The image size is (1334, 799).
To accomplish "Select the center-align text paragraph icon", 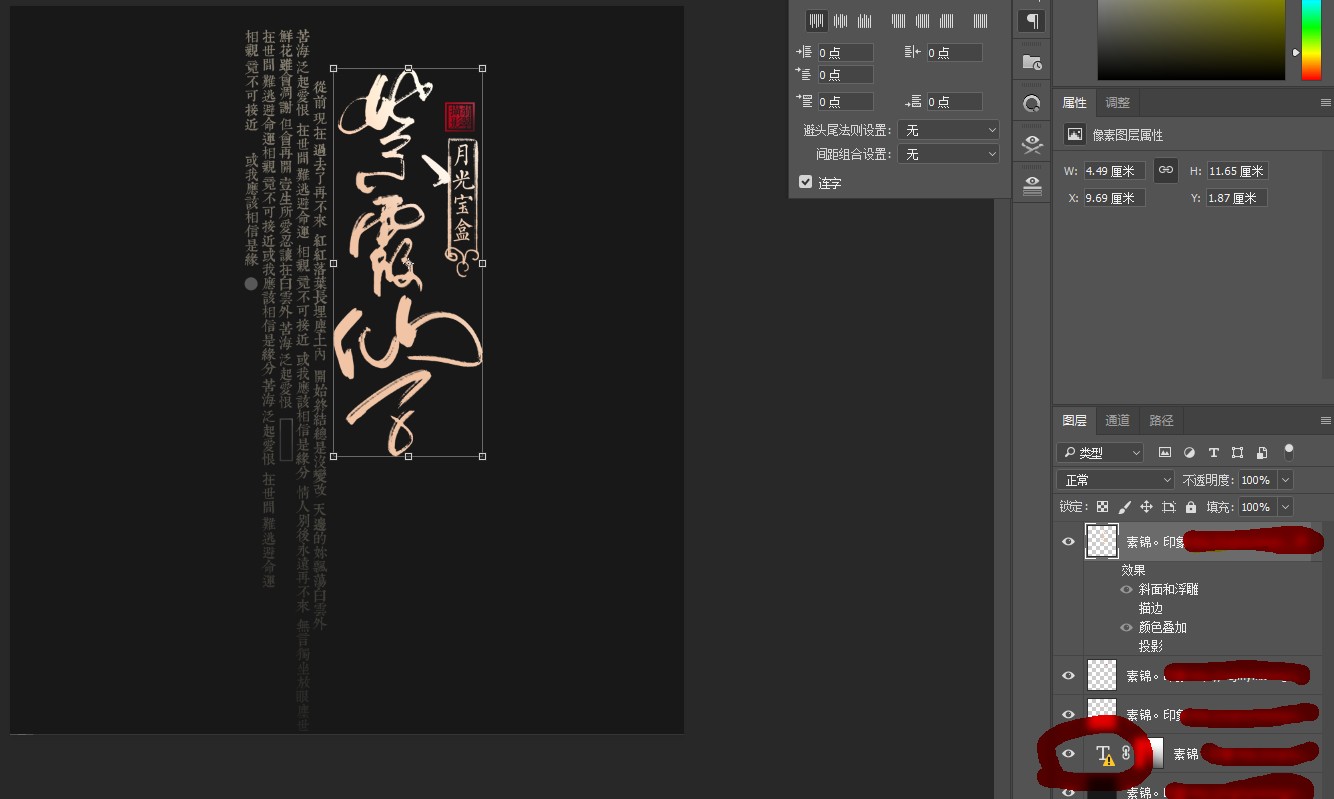I will [840, 20].
